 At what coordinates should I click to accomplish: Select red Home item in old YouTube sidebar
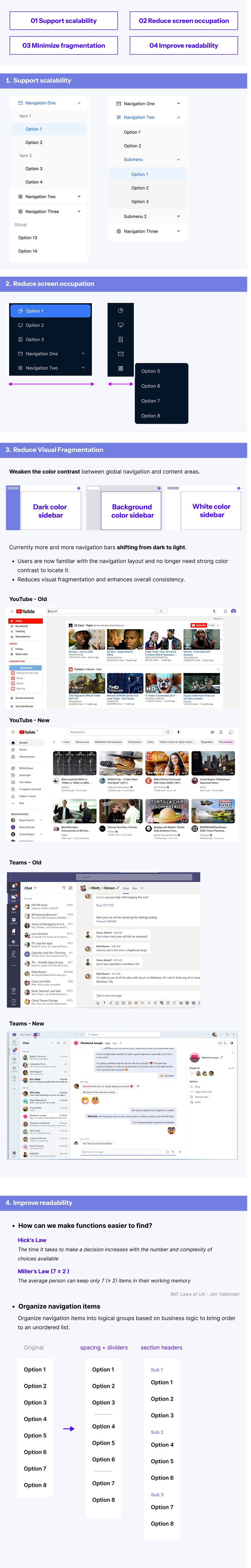tap(25, 621)
